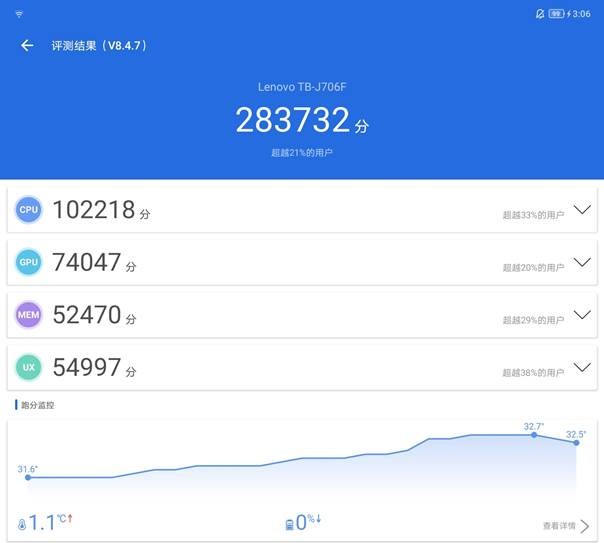
Task: Tap the 评测结果 (V8.4.7) title
Action: [99, 46]
